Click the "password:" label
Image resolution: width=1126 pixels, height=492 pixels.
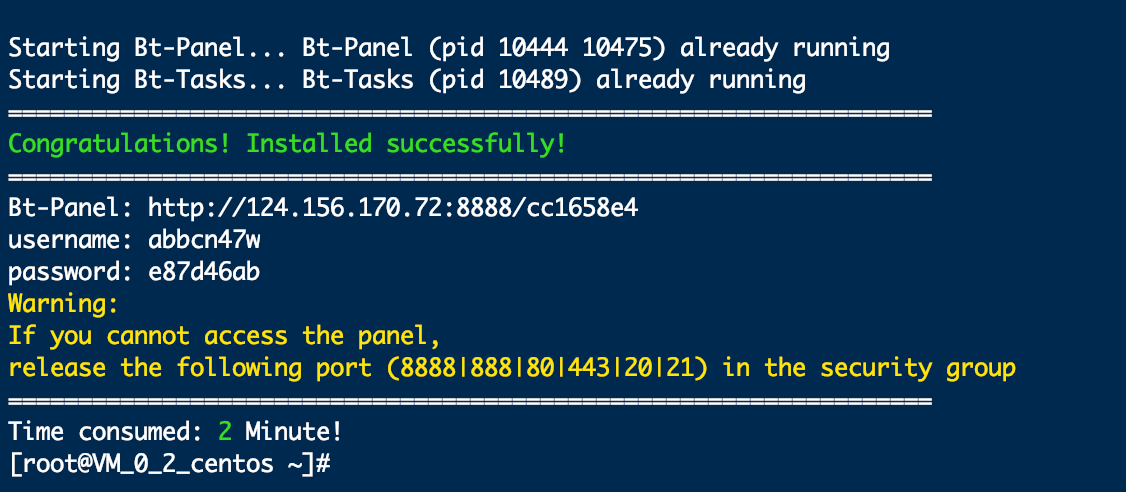click(70, 272)
